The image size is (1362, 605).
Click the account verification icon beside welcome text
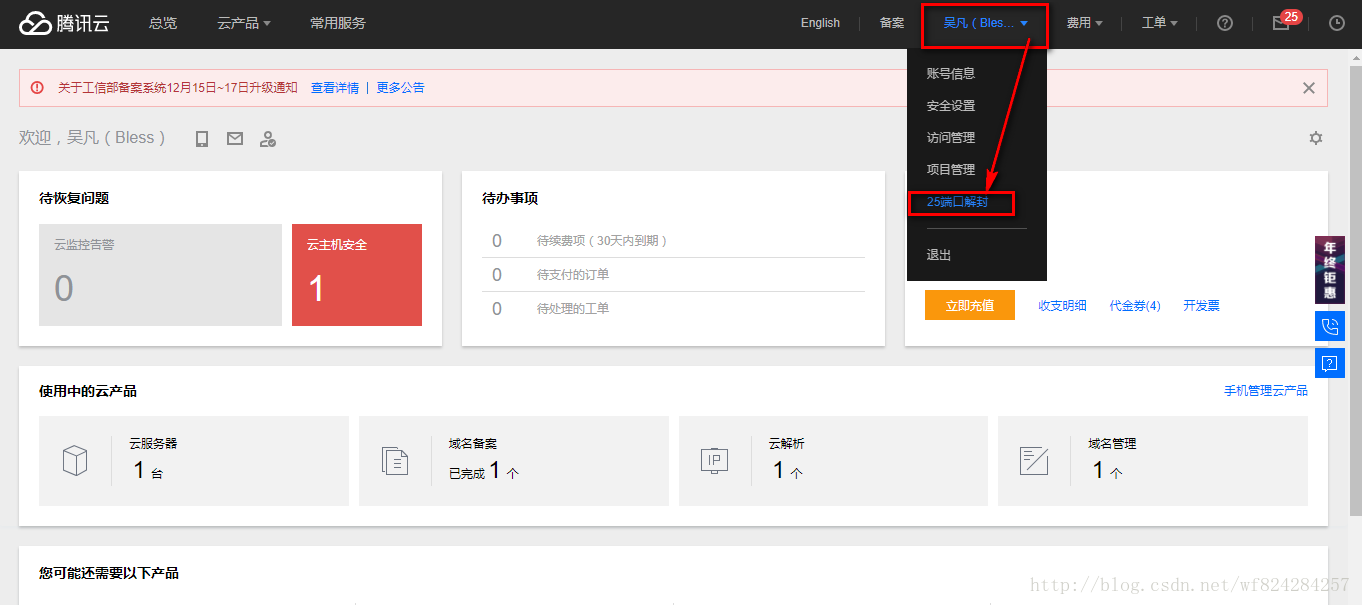pos(268,139)
